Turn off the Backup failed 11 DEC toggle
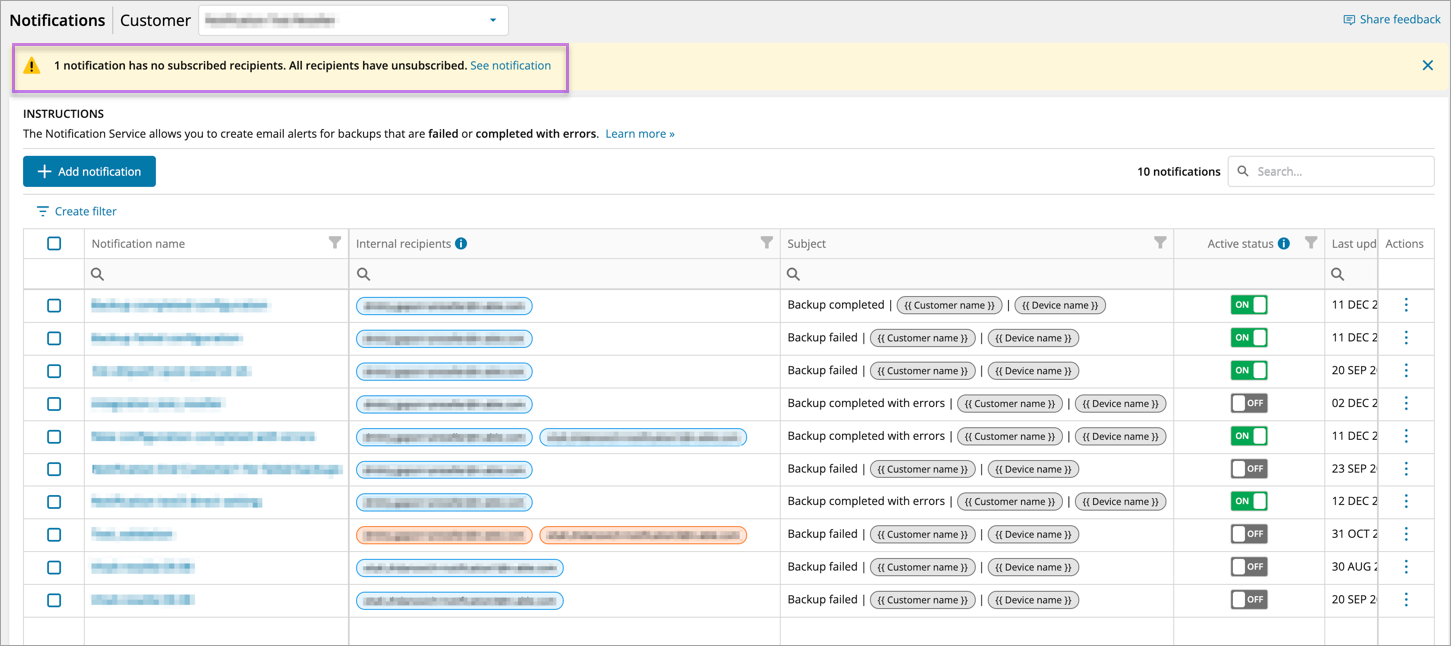Image resolution: width=1451 pixels, height=646 pixels. point(1249,338)
